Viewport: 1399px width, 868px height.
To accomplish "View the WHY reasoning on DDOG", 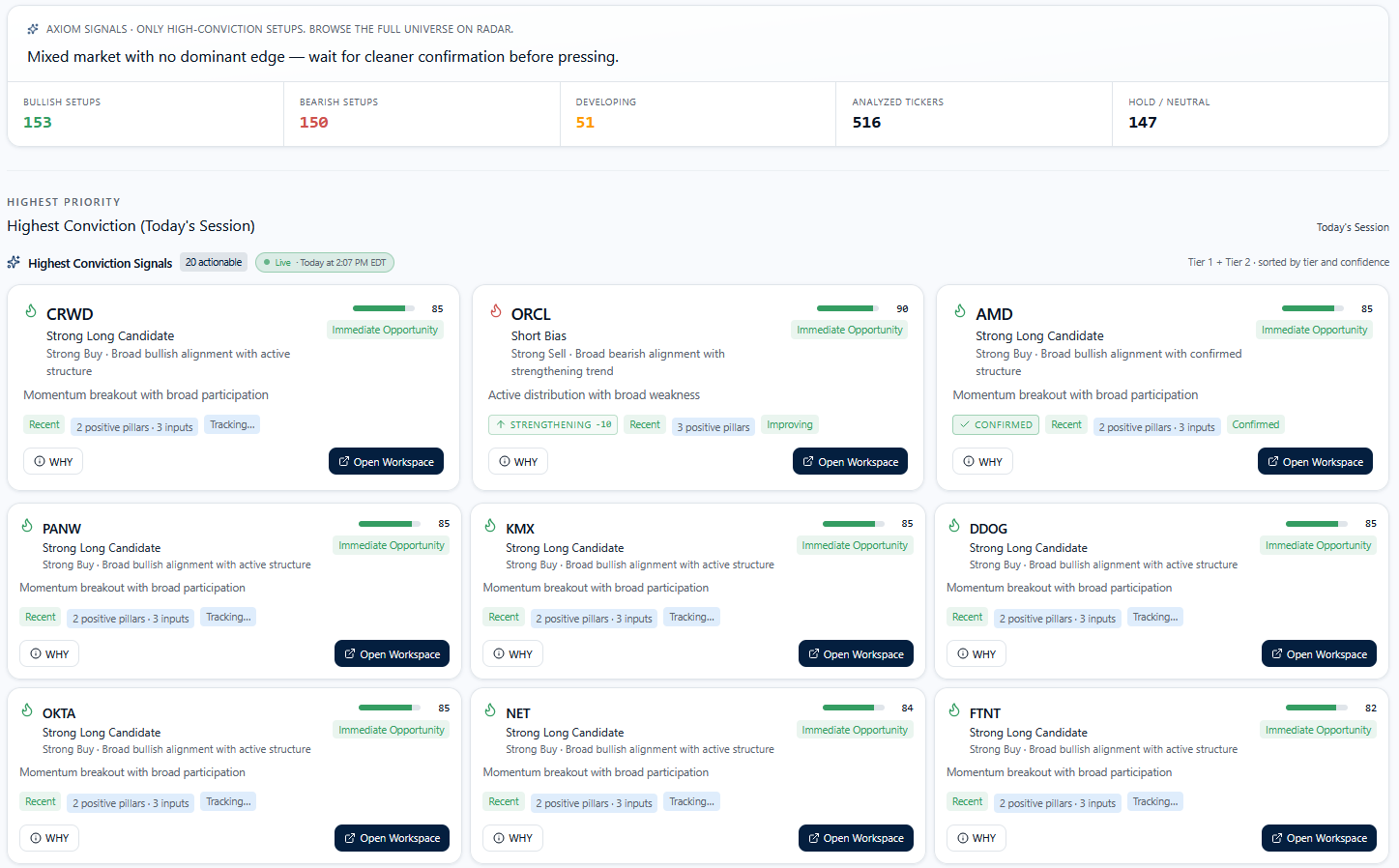I will (976, 653).
